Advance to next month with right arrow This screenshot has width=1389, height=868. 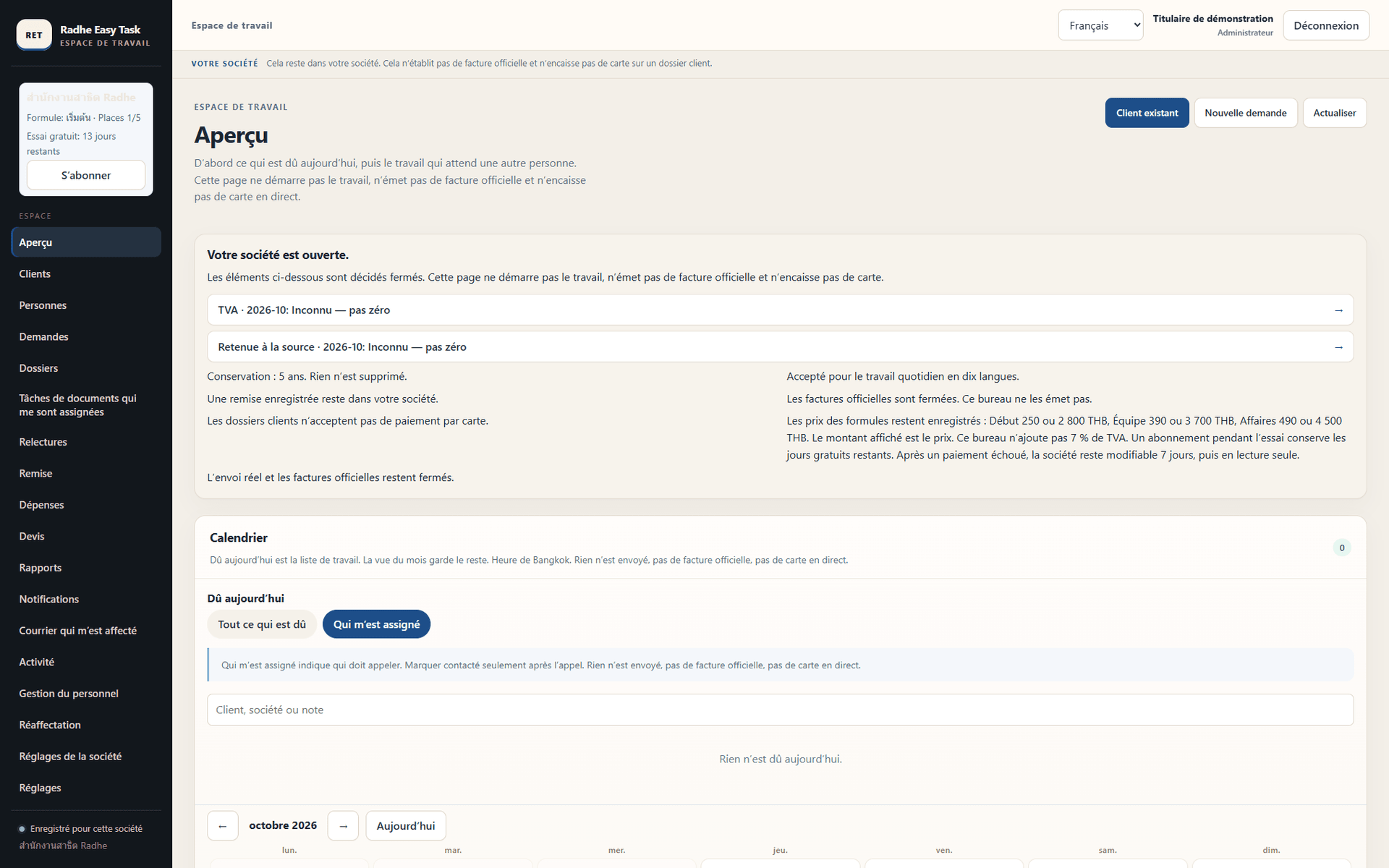pyautogui.click(x=343, y=826)
